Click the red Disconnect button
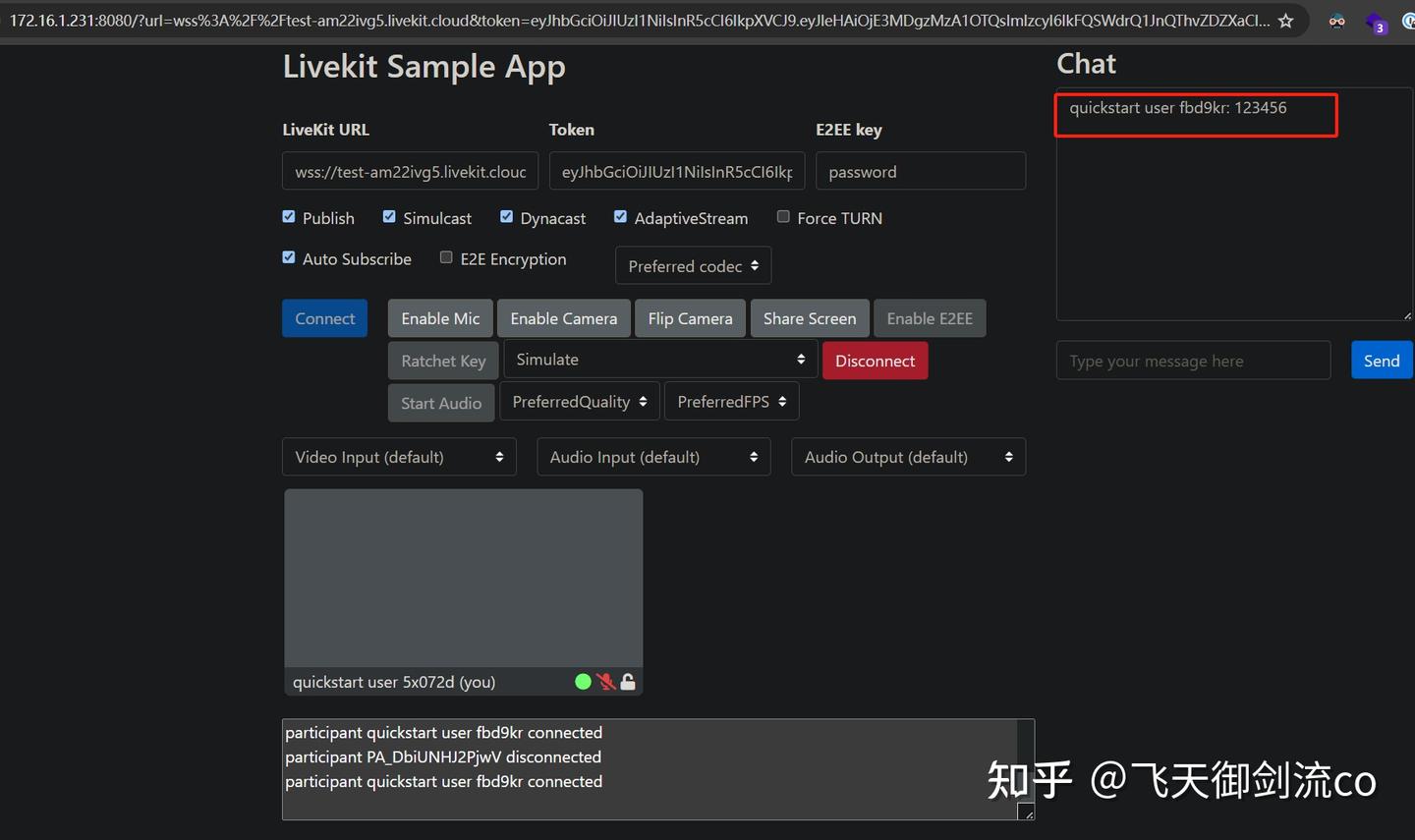 click(875, 361)
